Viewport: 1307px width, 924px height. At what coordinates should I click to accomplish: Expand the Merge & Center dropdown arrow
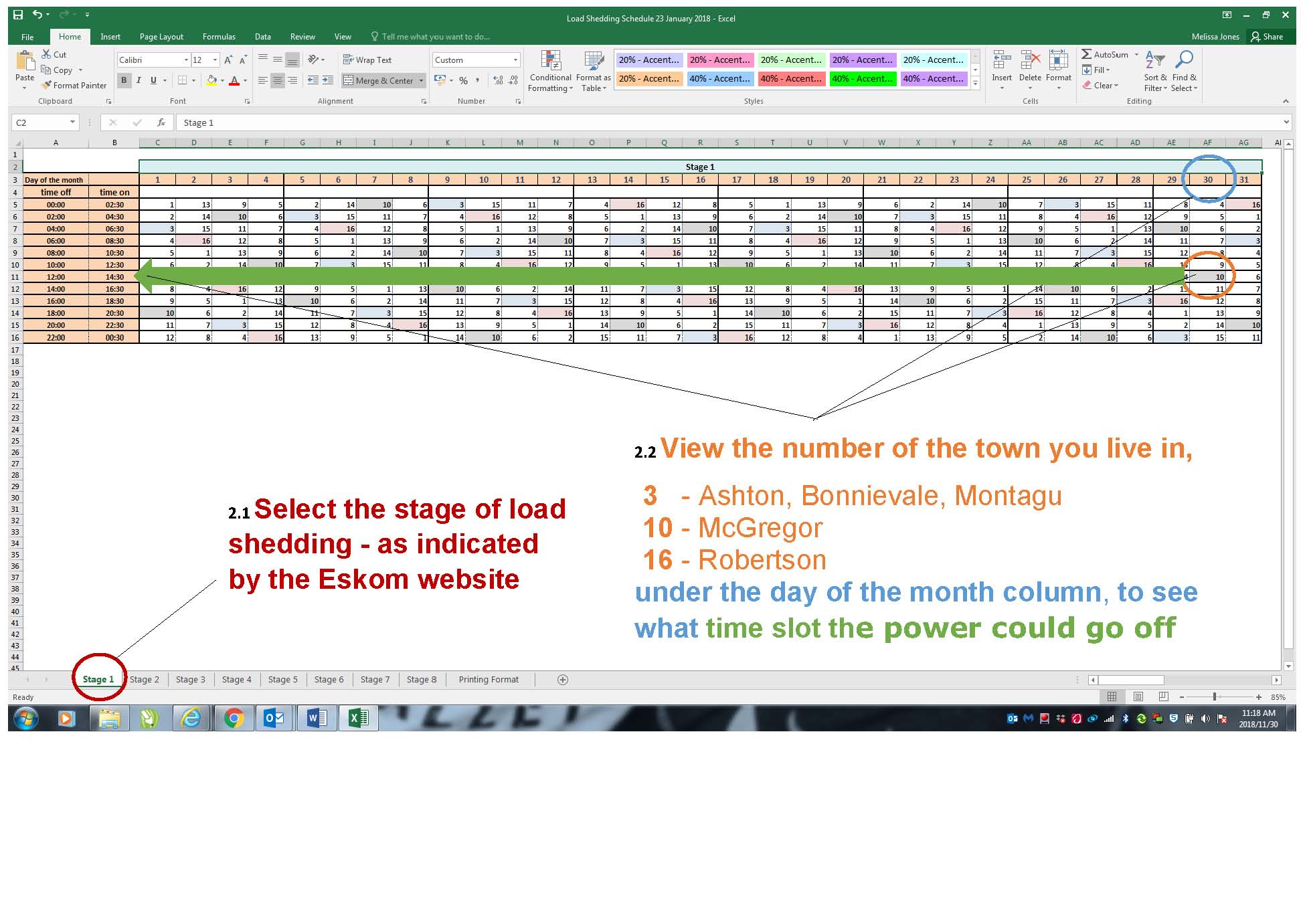coord(421,81)
